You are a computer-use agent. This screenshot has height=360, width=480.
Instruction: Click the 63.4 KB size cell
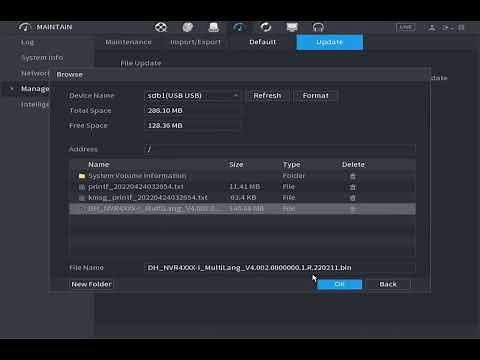pos(243,198)
